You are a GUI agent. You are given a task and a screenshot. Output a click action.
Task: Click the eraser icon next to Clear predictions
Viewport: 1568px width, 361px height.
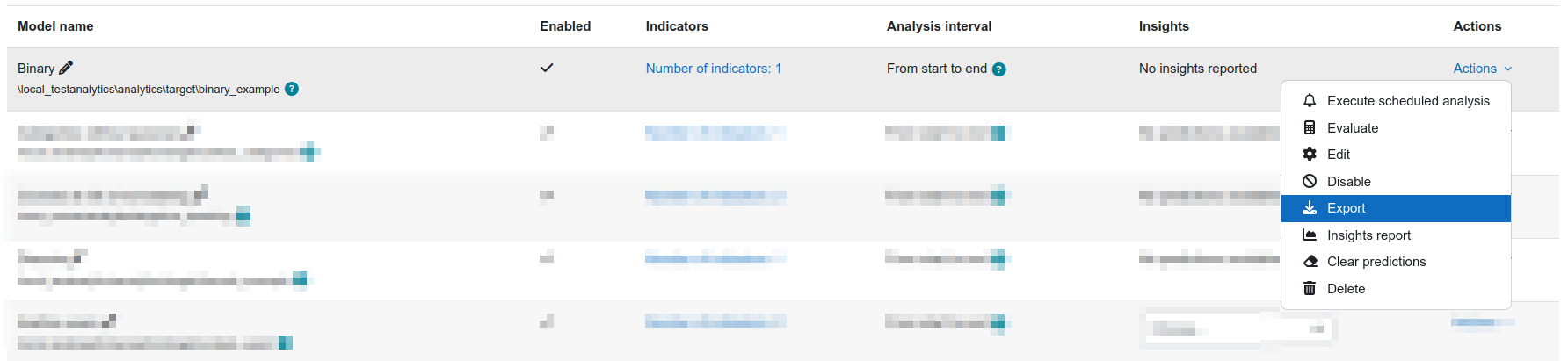[1310, 261]
